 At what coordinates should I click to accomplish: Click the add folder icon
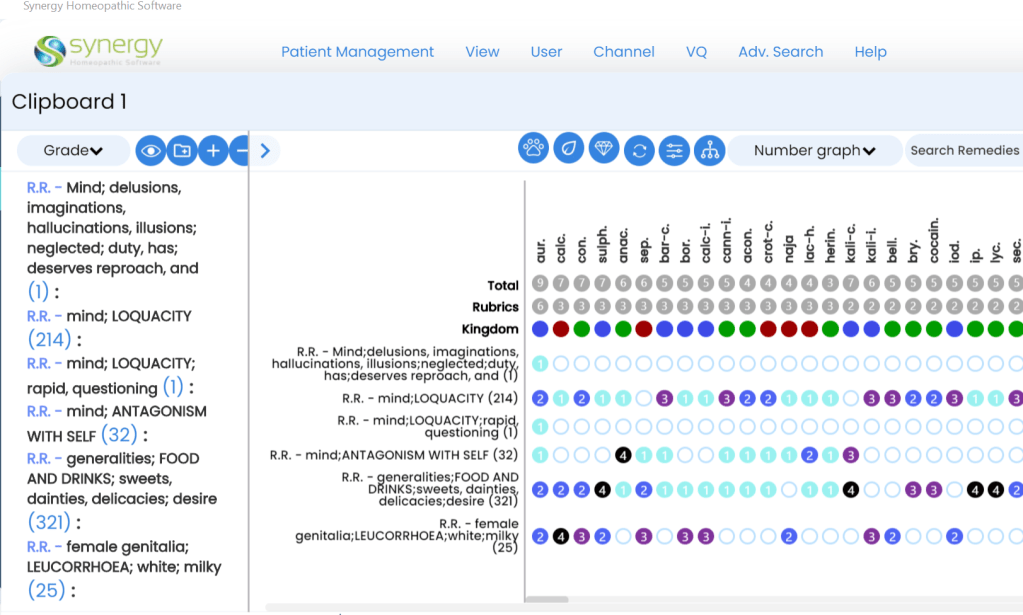(181, 151)
